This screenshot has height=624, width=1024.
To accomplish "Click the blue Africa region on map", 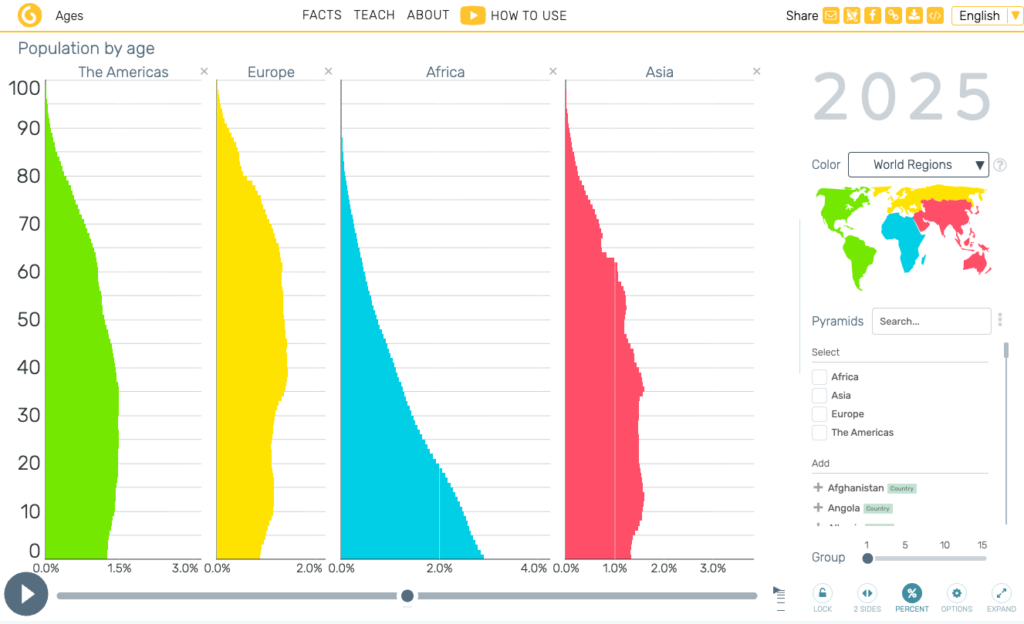I will [x=903, y=238].
